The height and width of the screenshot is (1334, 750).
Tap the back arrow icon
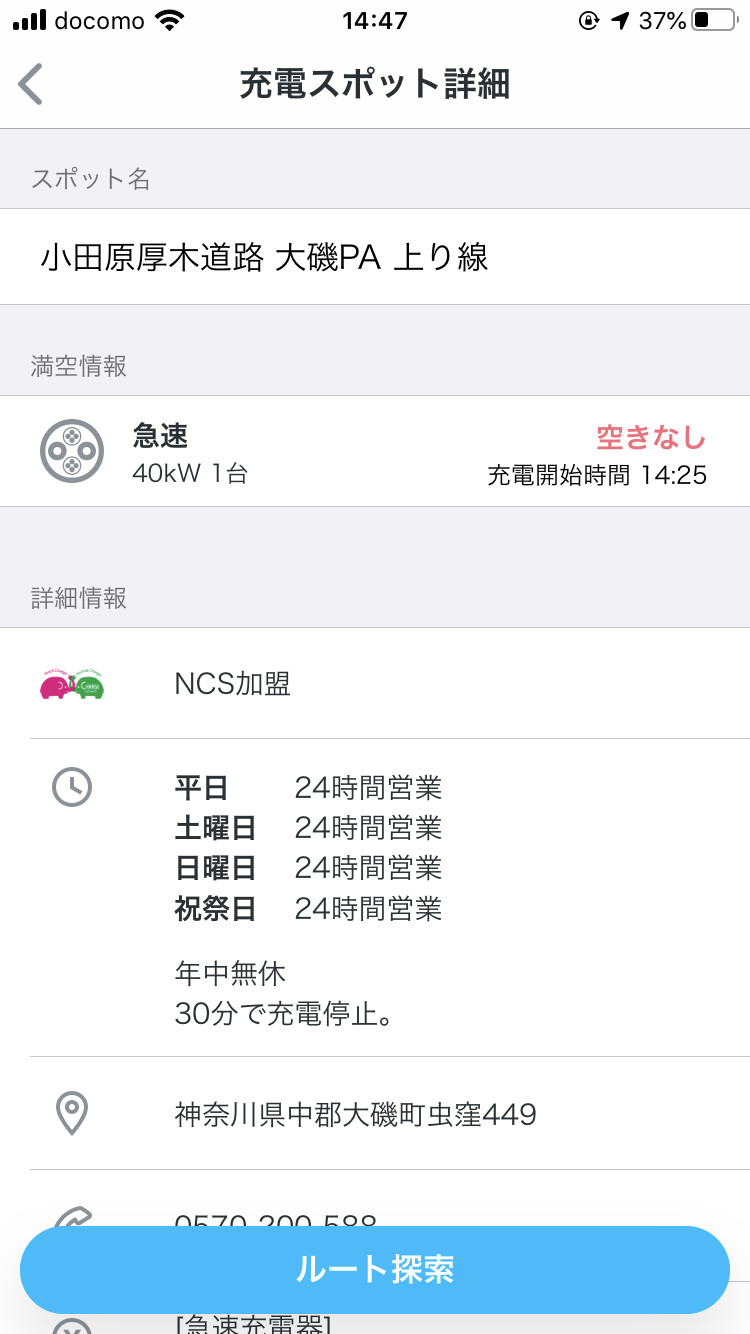click(x=31, y=84)
